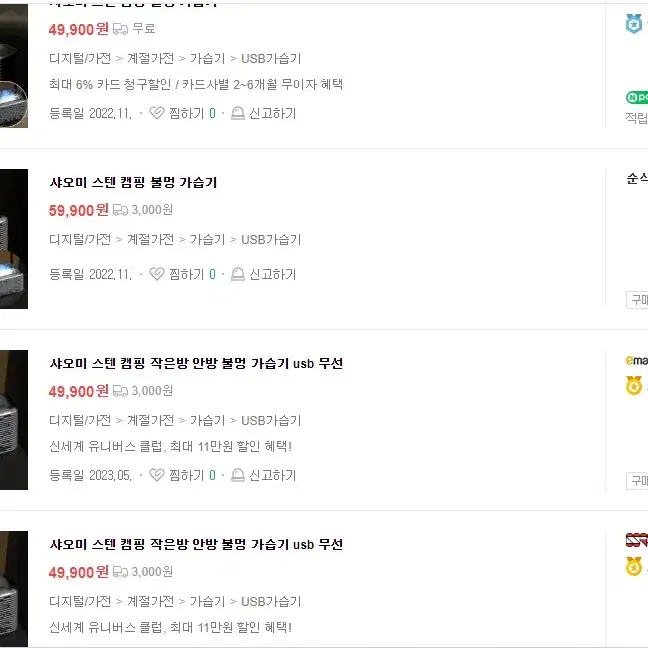Click heart 찜하기 icon on 59,900원 listing
The image size is (648, 648).
pos(157,274)
